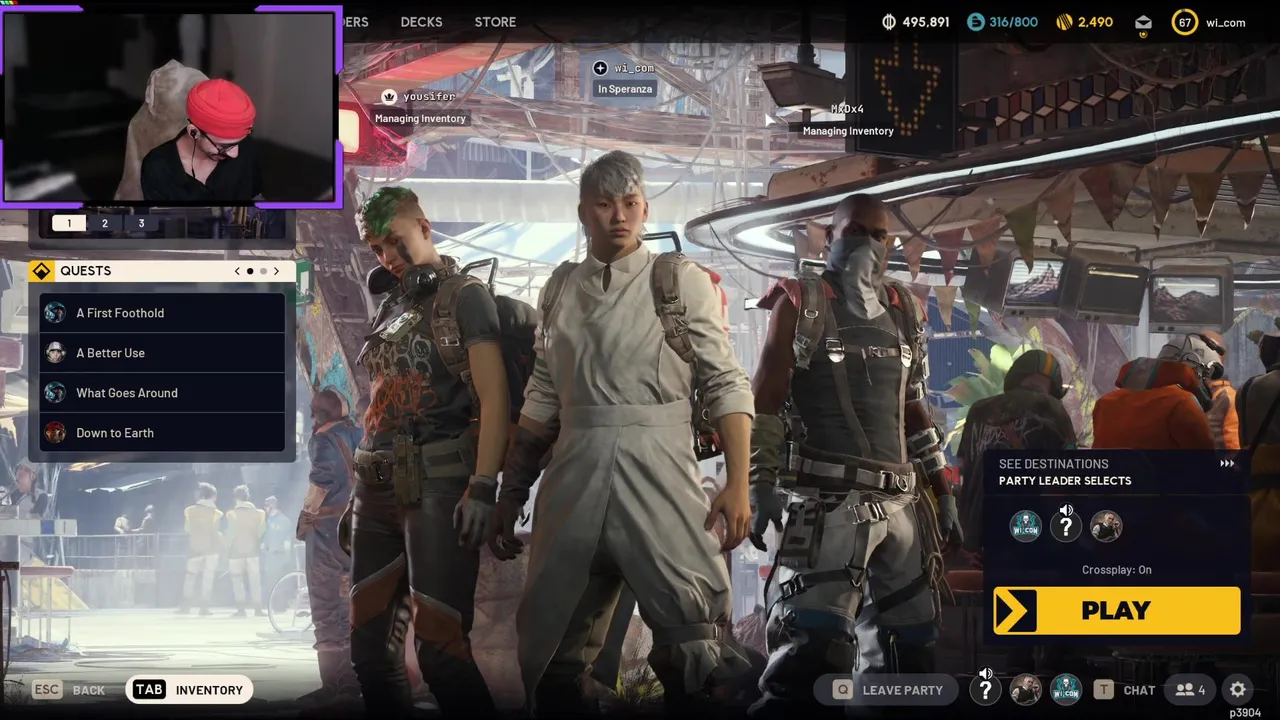
Task: Click the speaker icon above bottom-bar question mark
Action: (x=986, y=674)
